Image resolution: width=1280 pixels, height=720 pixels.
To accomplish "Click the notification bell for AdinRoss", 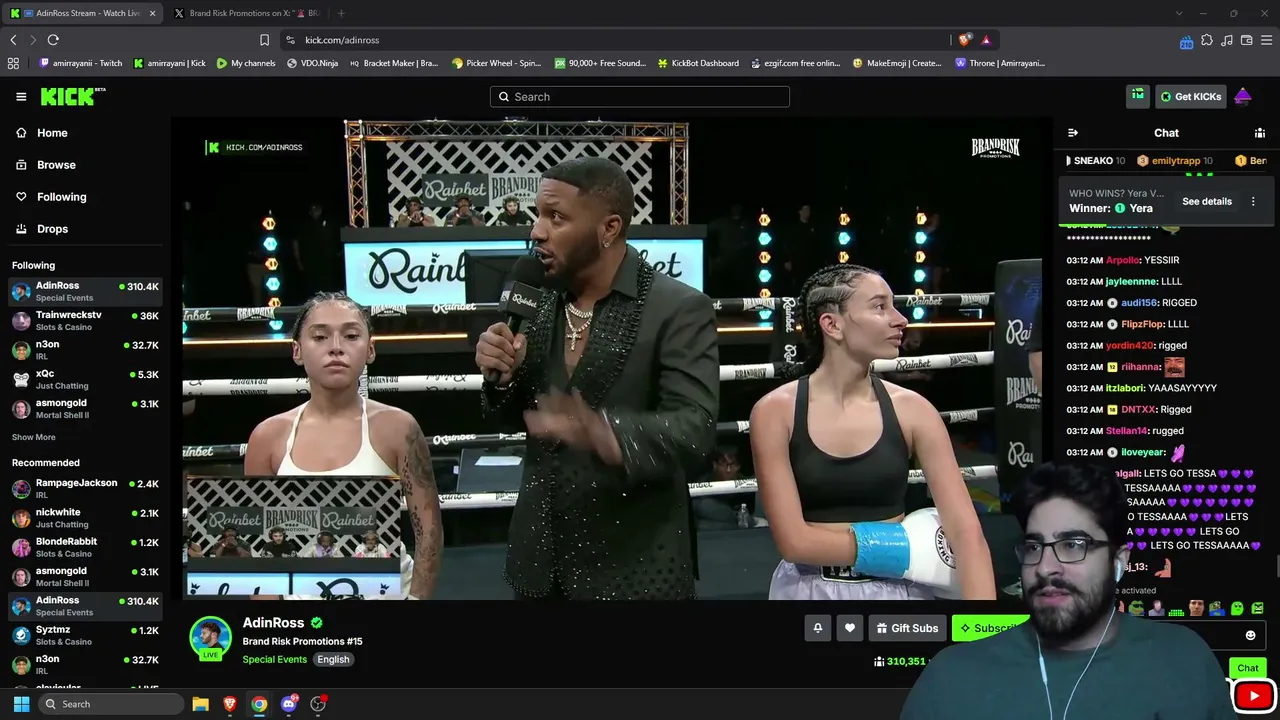I will pyautogui.click(x=818, y=628).
